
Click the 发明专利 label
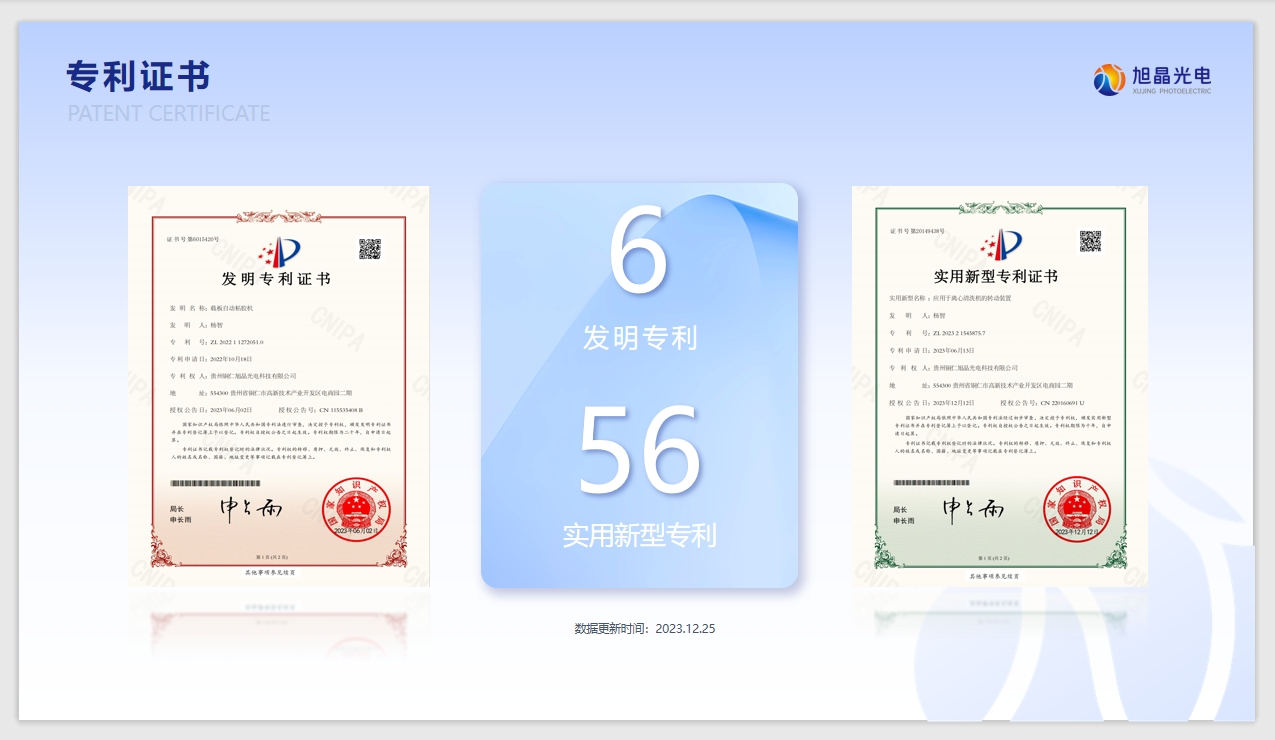click(x=640, y=338)
